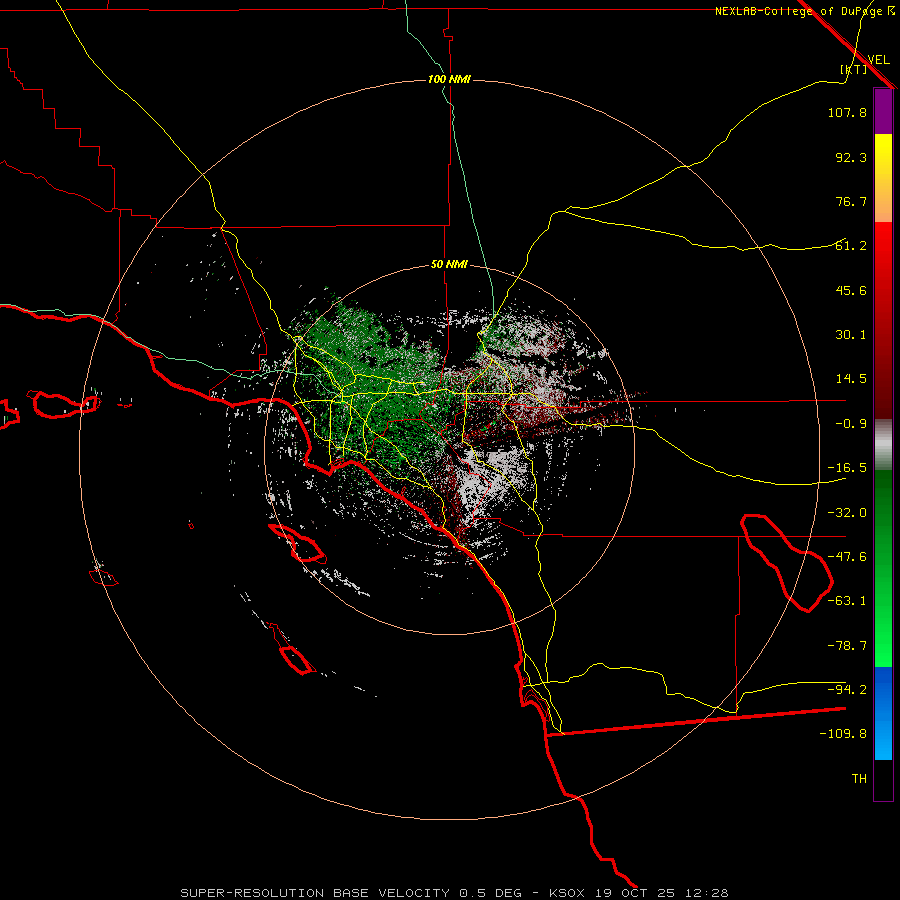Click the [KT] units label
The height and width of the screenshot is (900, 900).
pyautogui.click(x=854, y=69)
